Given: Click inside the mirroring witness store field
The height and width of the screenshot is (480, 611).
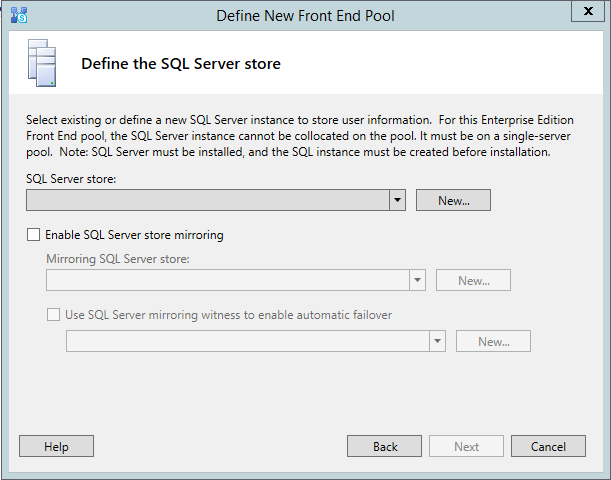Looking at the screenshot, I should [247, 341].
